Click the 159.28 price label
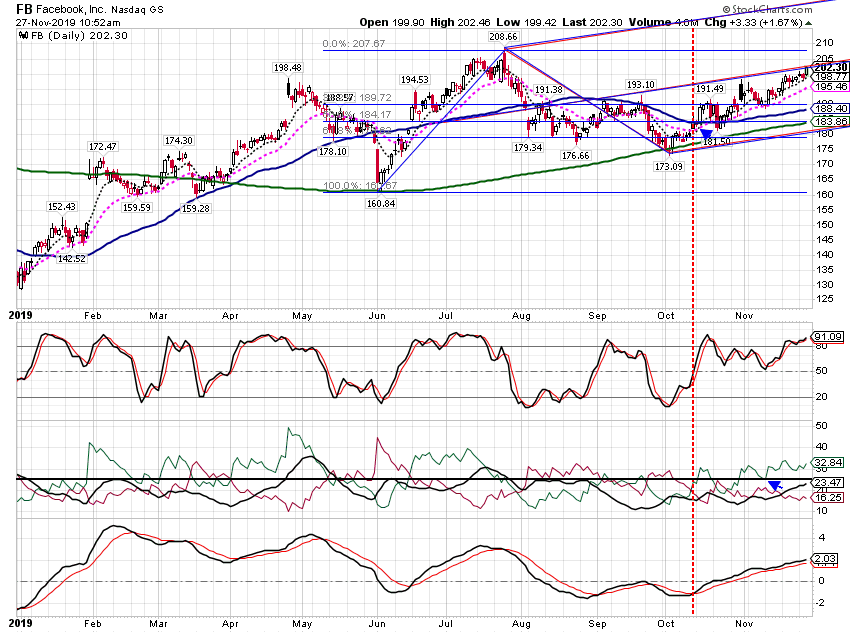The height and width of the screenshot is (633, 850). click(x=195, y=208)
